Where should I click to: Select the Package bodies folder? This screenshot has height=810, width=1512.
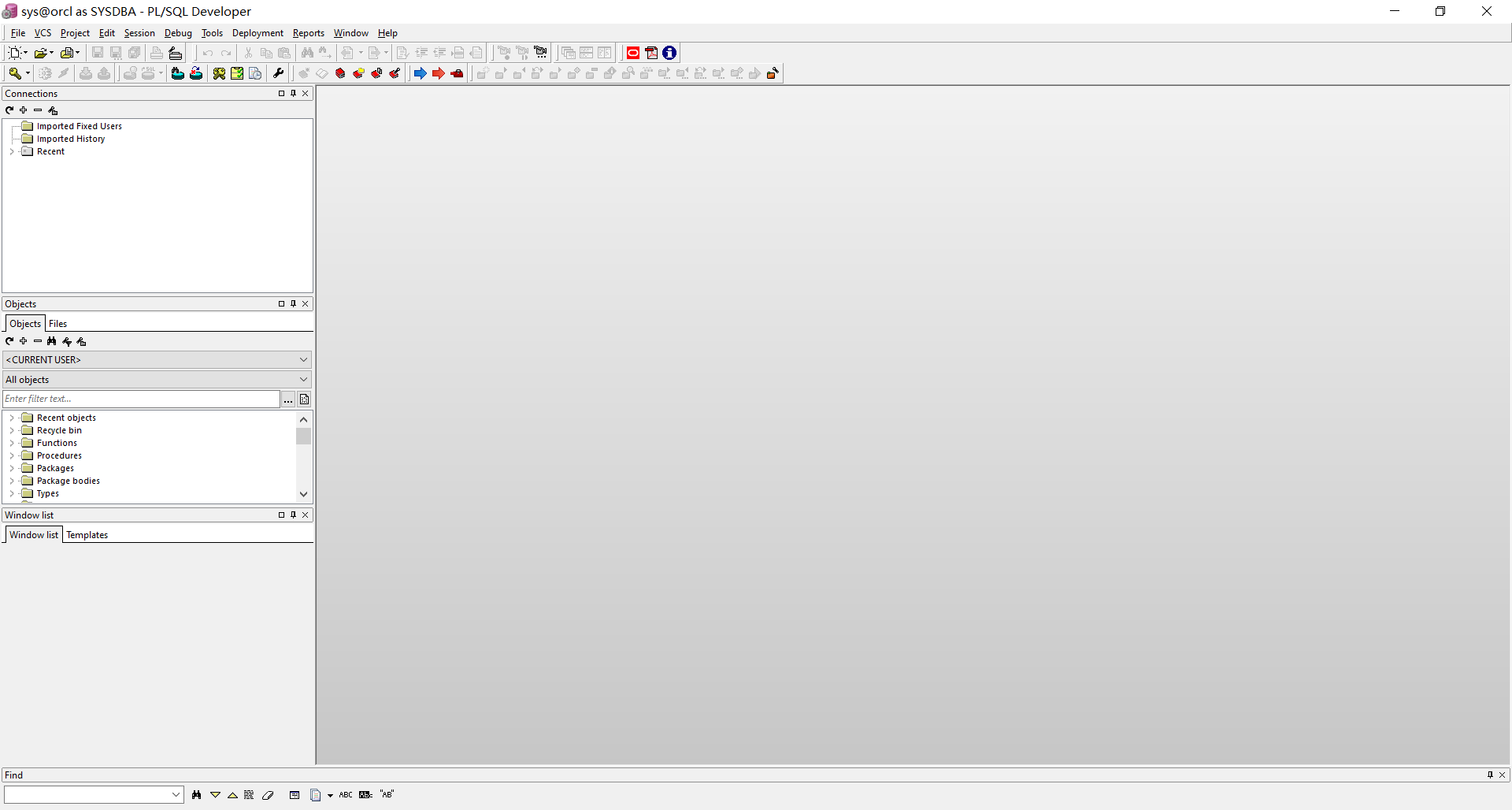[69, 481]
